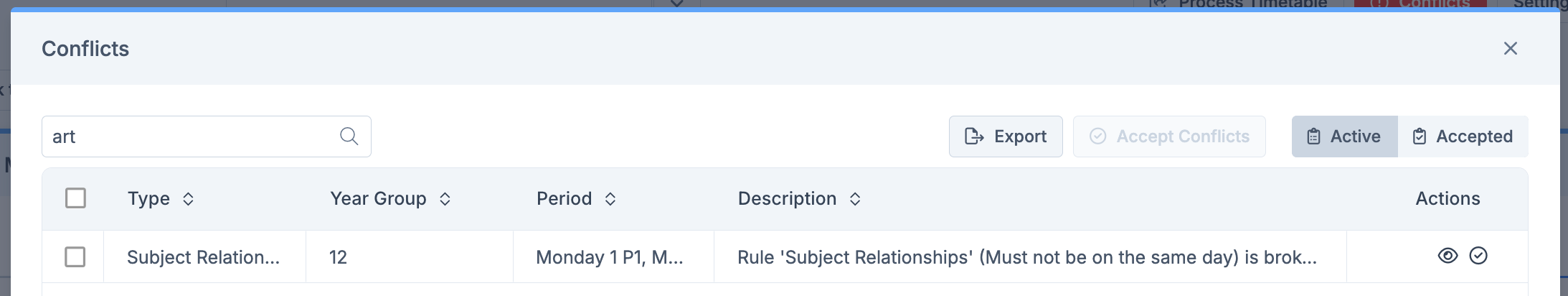Click the Accept Conflicts button
Image resolution: width=1568 pixels, height=296 pixels.
click(1169, 137)
